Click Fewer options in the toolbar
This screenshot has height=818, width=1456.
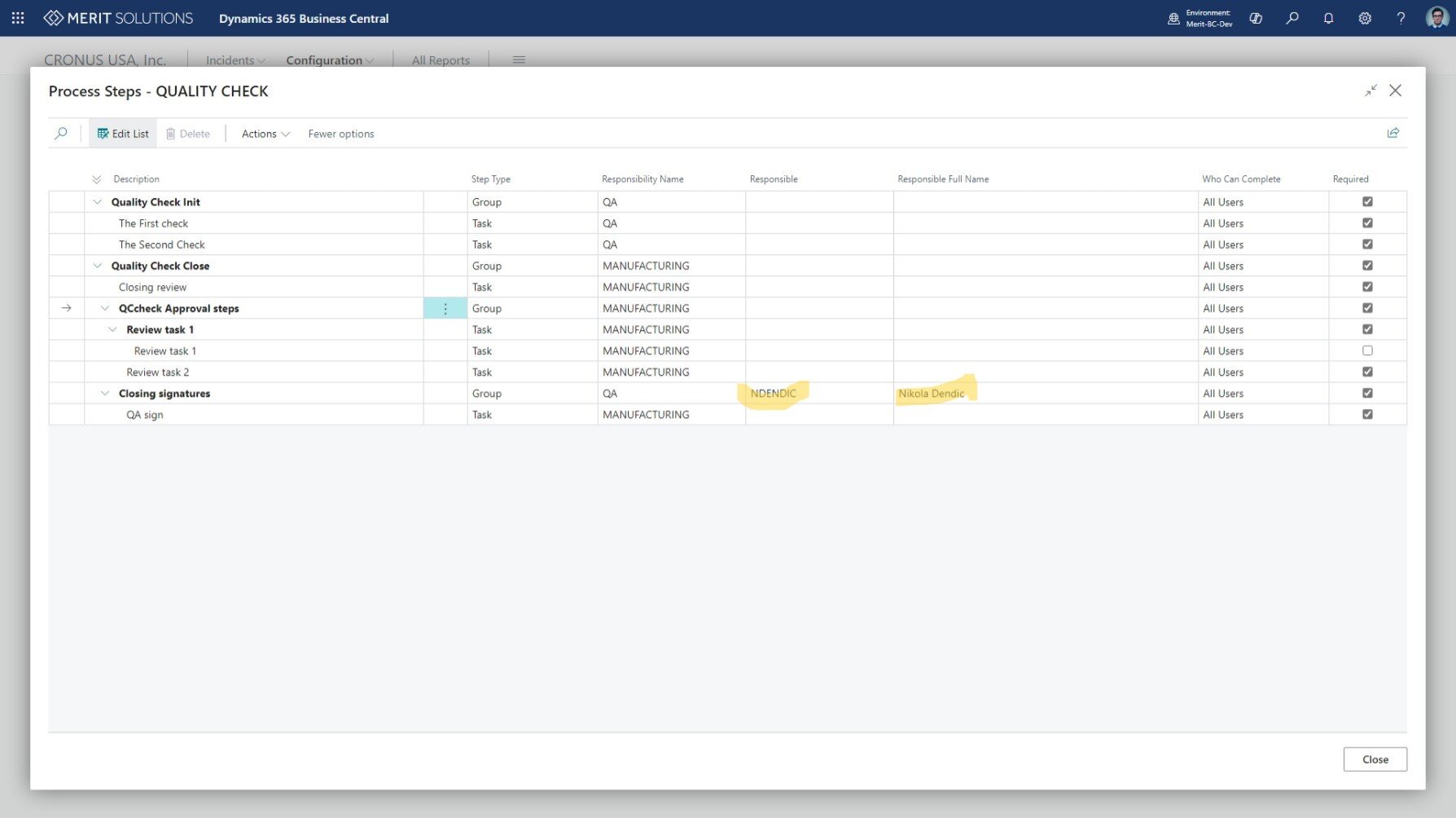click(x=341, y=134)
